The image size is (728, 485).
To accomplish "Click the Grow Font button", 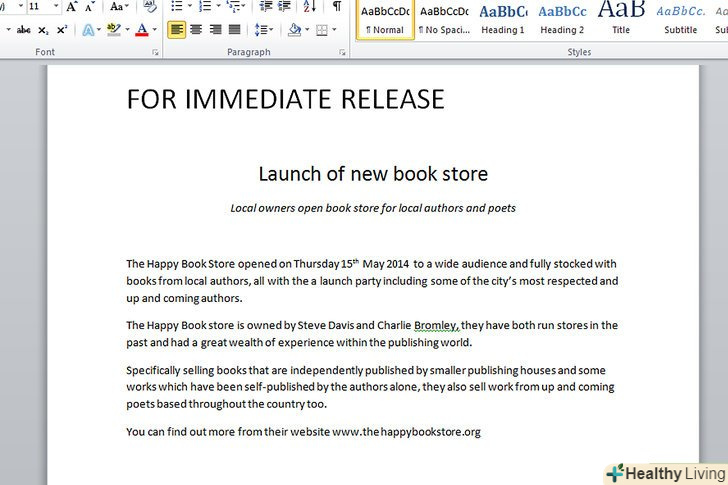I will pos(72,6).
